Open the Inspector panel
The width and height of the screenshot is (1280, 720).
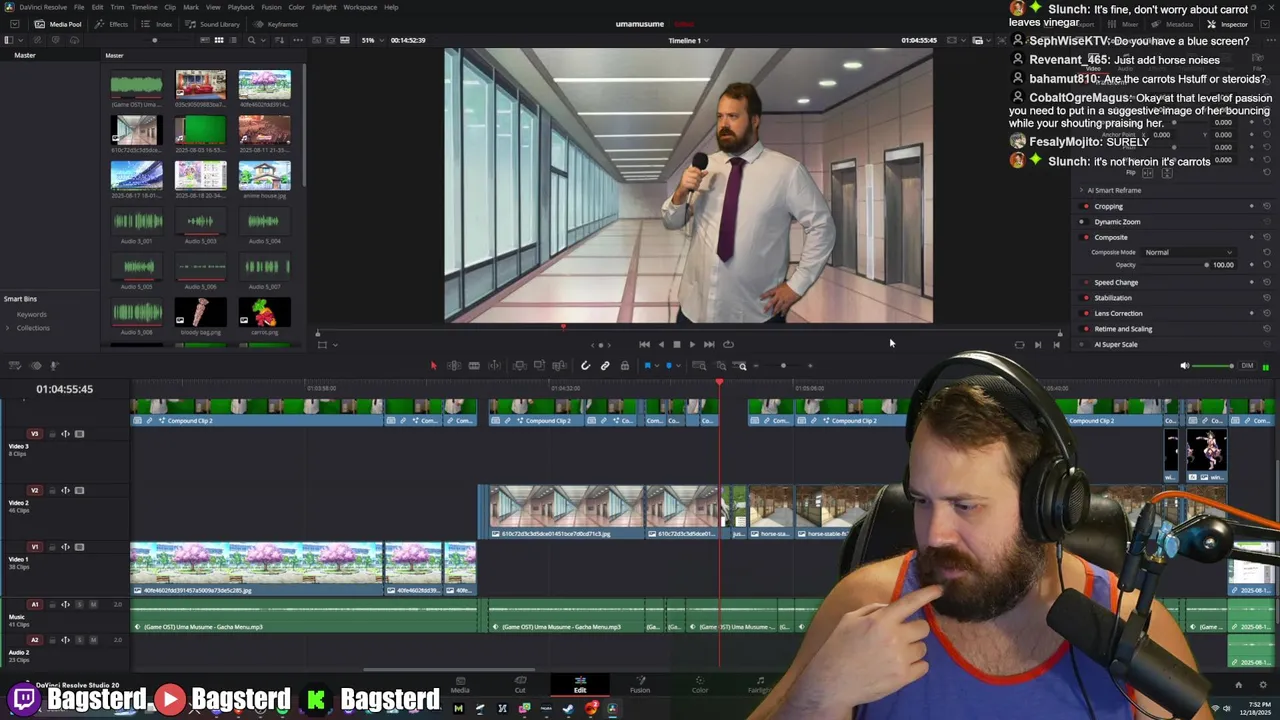click(x=1228, y=24)
